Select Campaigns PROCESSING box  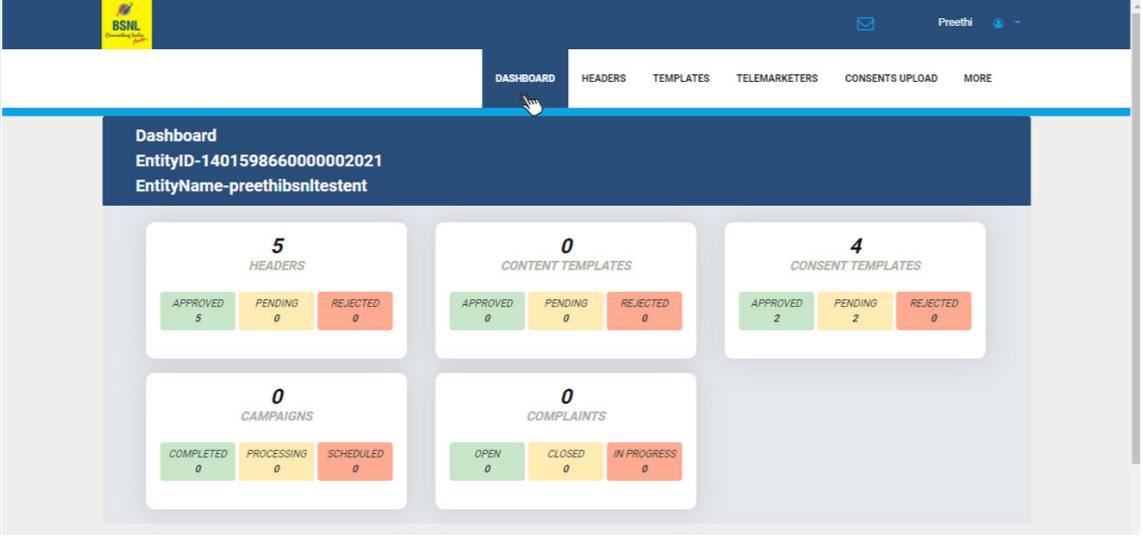[276, 462]
